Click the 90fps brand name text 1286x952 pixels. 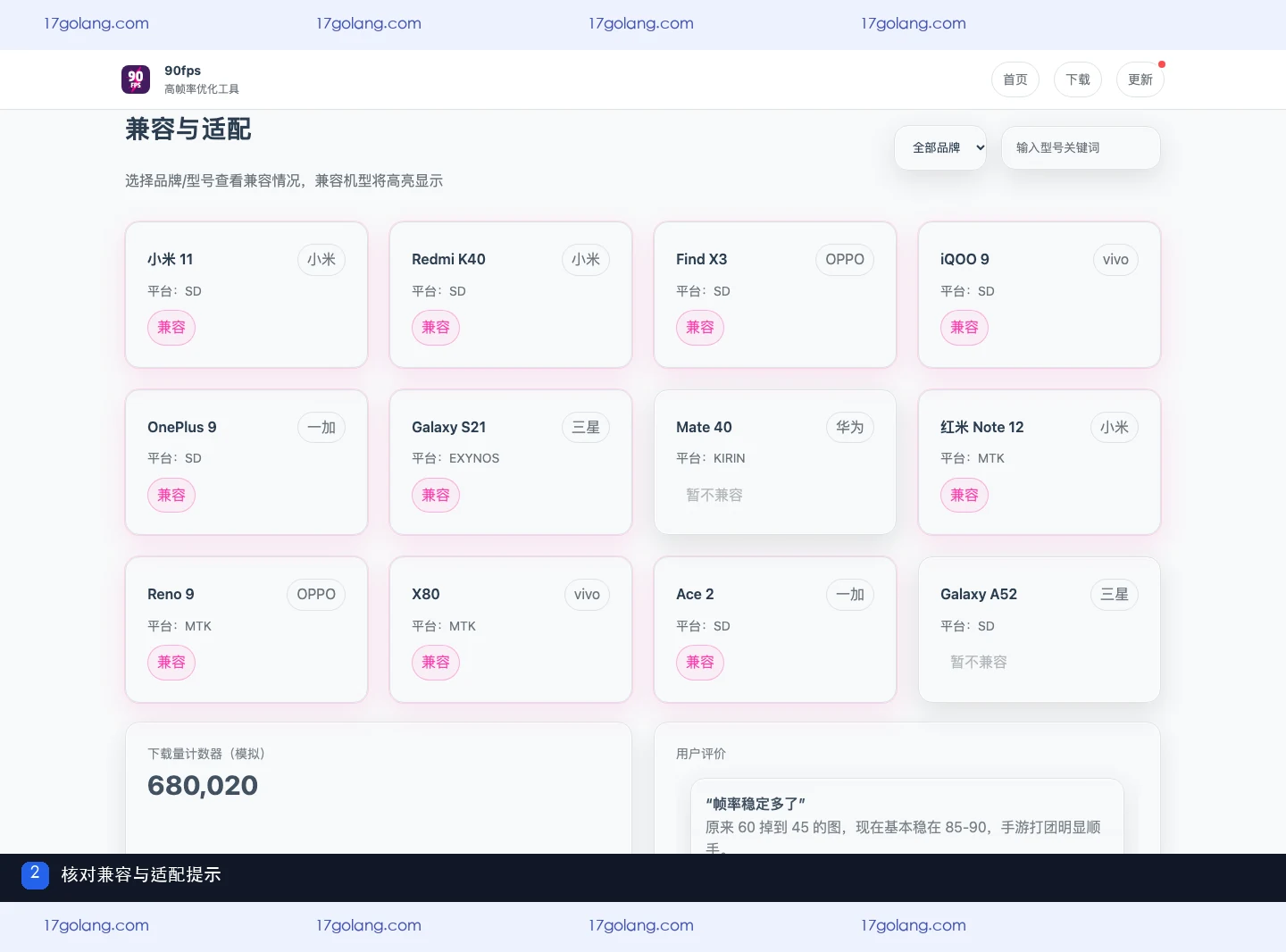point(183,71)
